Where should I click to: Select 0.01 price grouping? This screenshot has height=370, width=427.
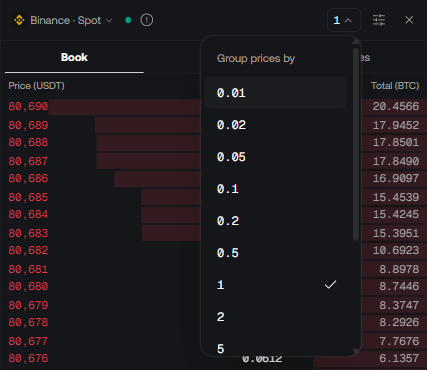(276, 93)
